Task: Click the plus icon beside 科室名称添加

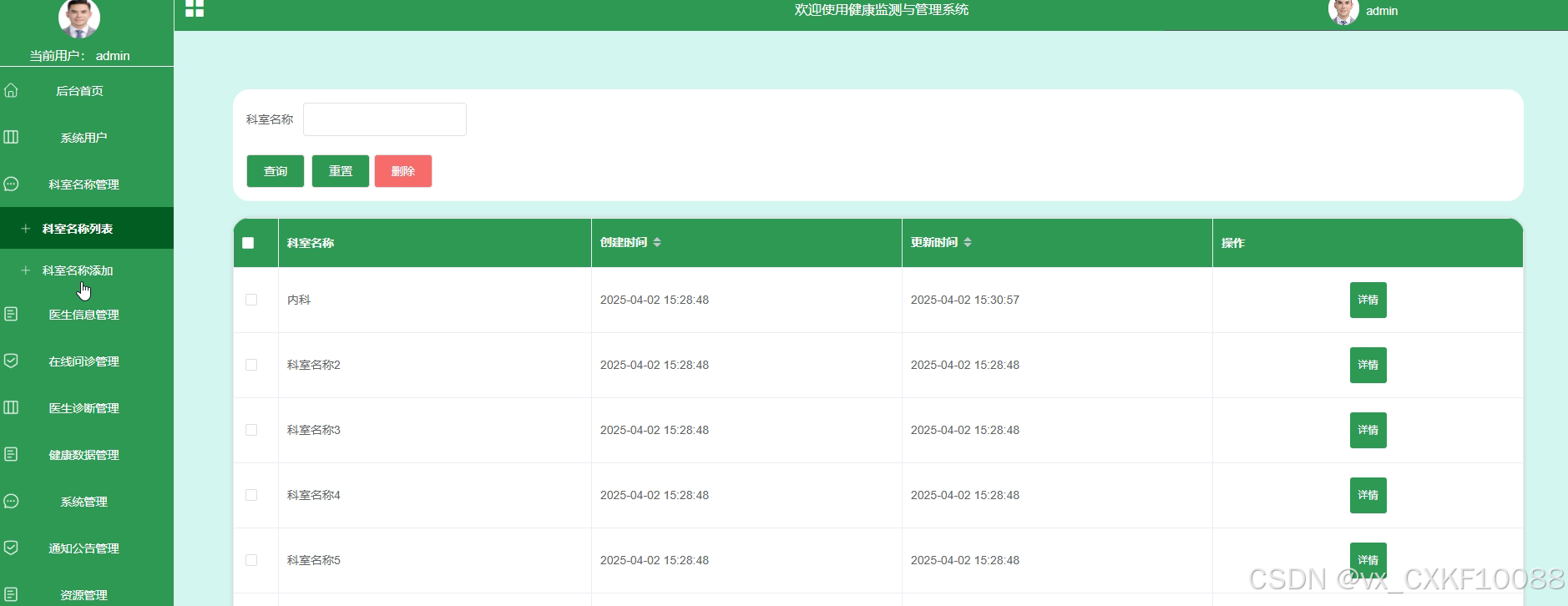Action: [x=25, y=270]
